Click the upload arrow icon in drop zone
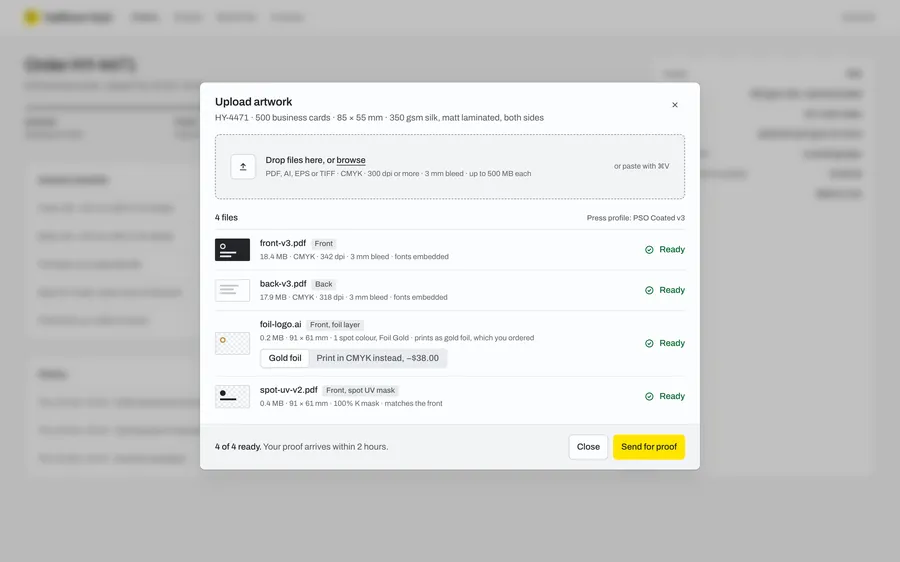 coord(243,166)
